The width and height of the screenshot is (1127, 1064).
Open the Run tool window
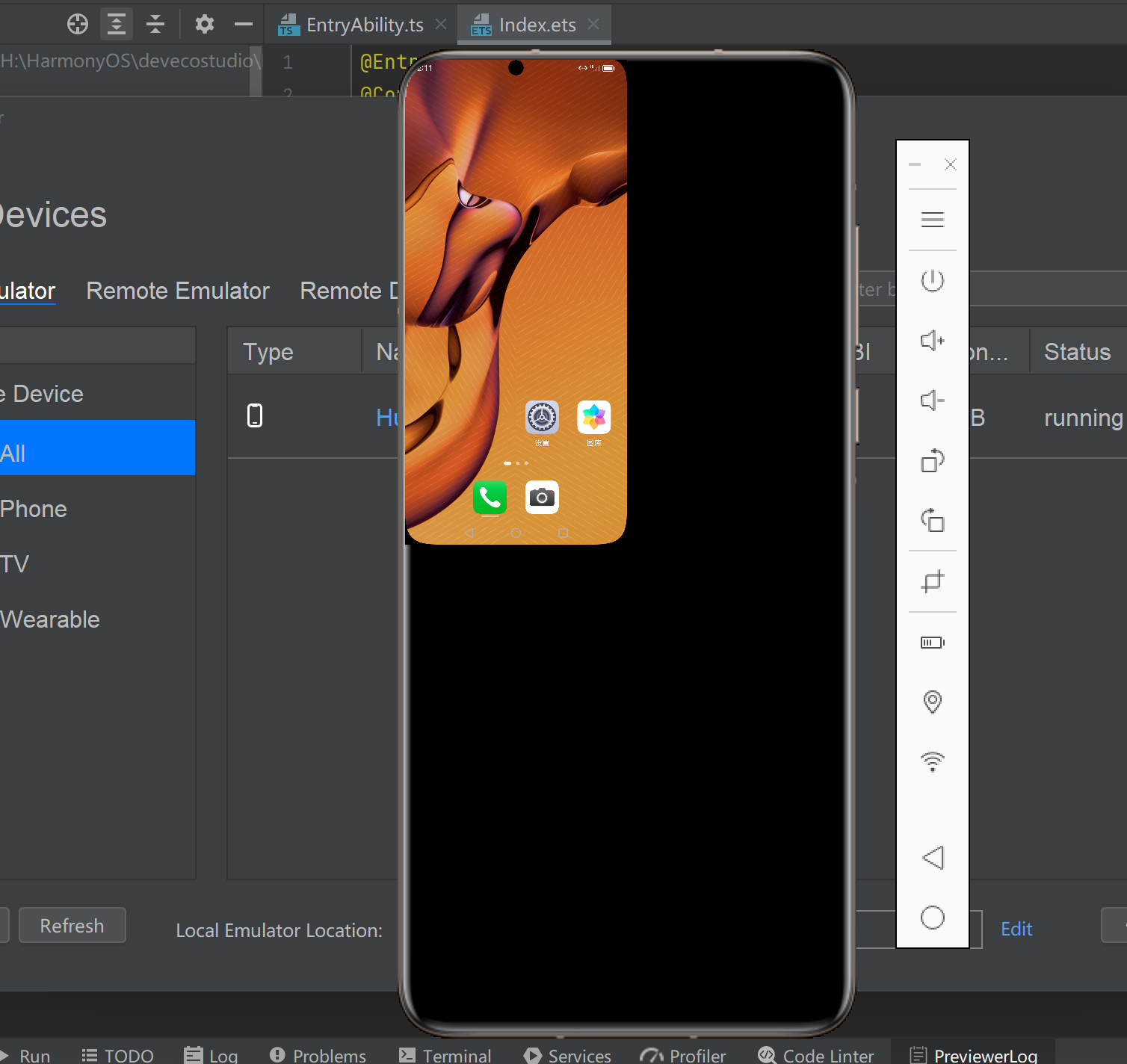tap(27, 1055)
